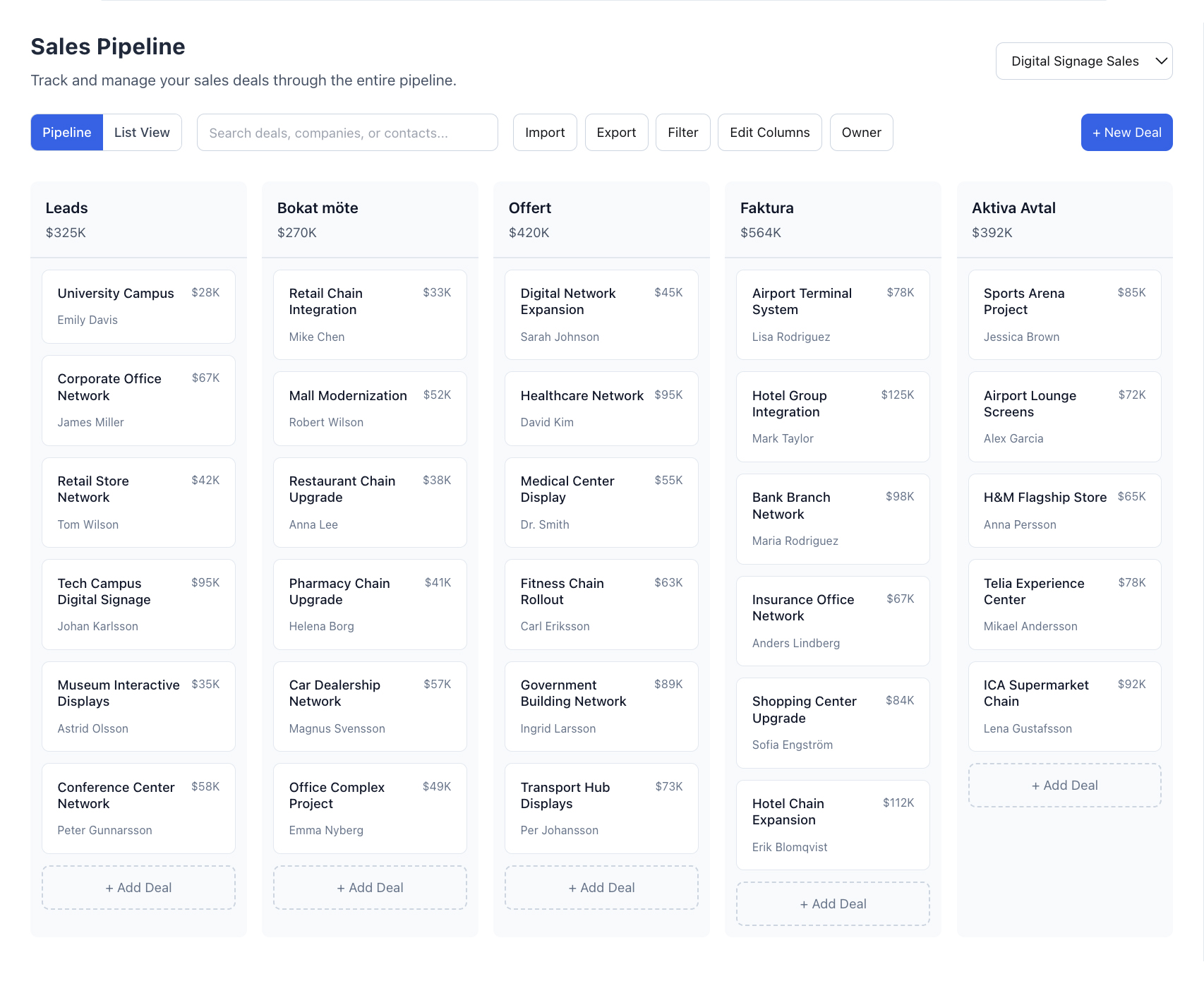Click the Owner filter button
1204x998 pixels.
coord(861,132)
